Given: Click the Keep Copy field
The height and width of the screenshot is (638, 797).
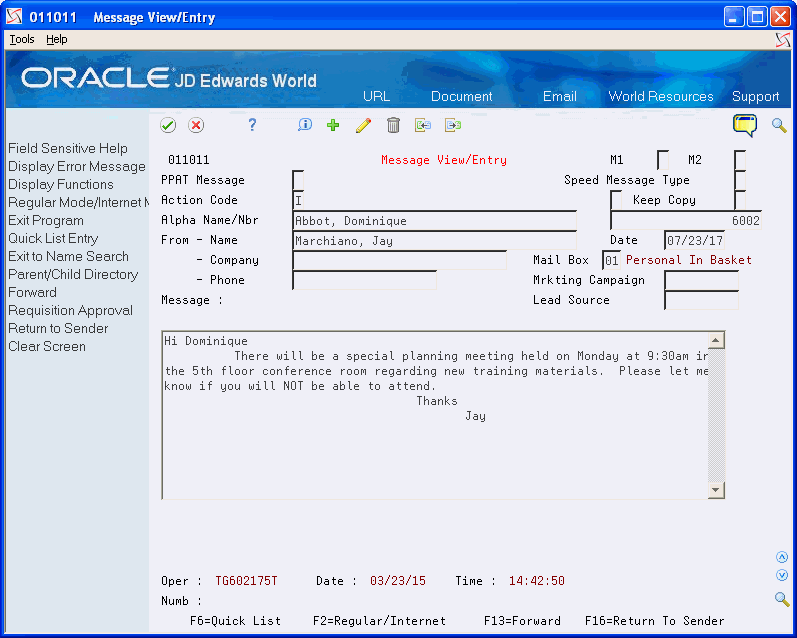Looking at the screenshot, I should [x=740, y=200].
